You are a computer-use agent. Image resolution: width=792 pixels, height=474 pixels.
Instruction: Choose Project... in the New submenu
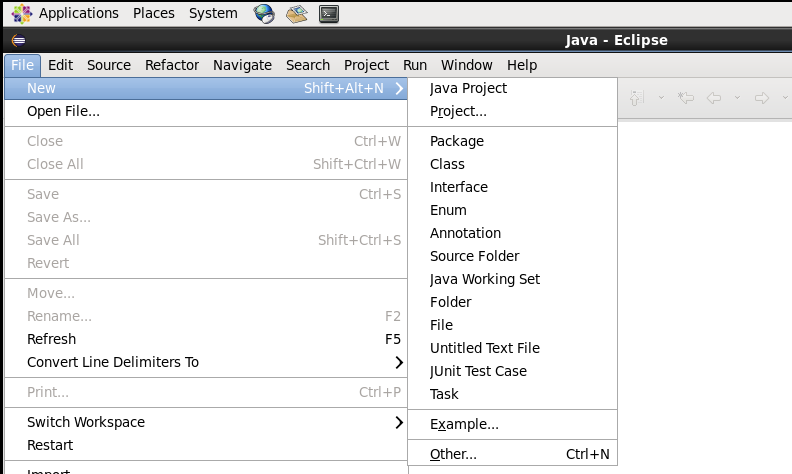pyautogui.click(x=513, y=111)
